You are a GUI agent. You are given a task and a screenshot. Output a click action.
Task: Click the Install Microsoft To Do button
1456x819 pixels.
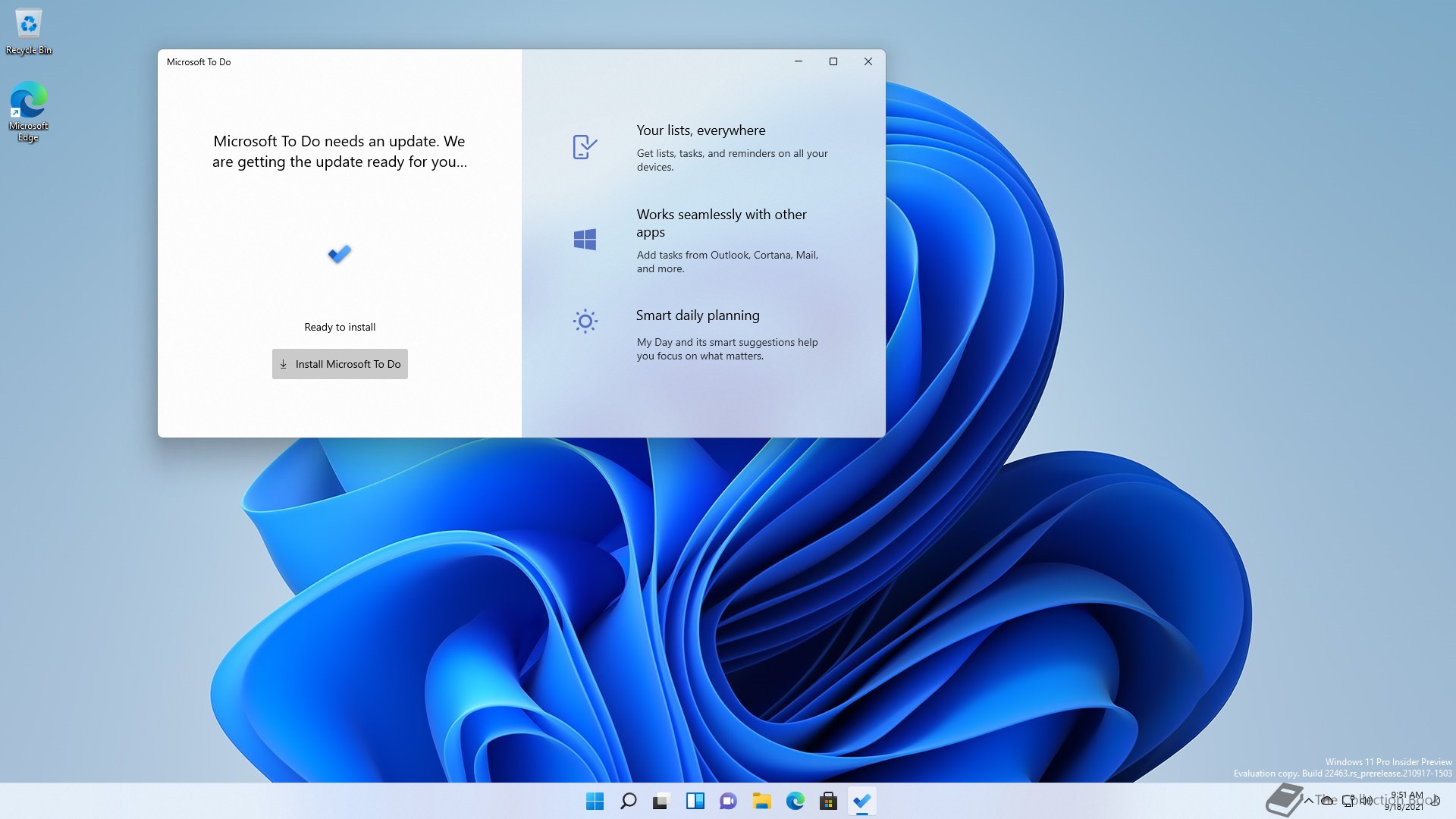(340, 364)
